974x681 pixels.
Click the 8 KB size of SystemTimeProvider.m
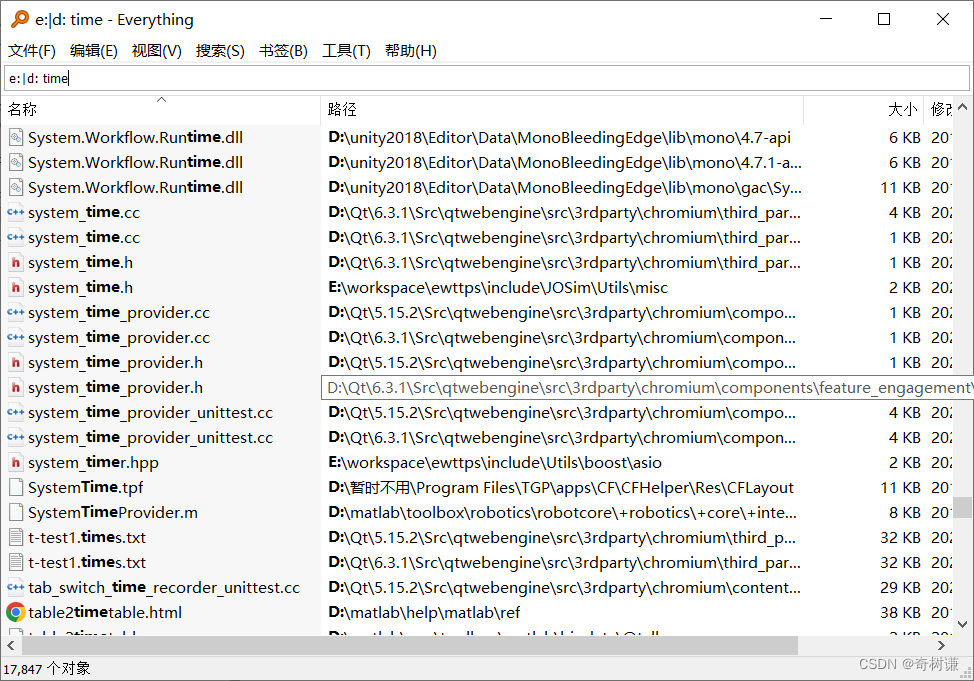click(x=904, y=512)
